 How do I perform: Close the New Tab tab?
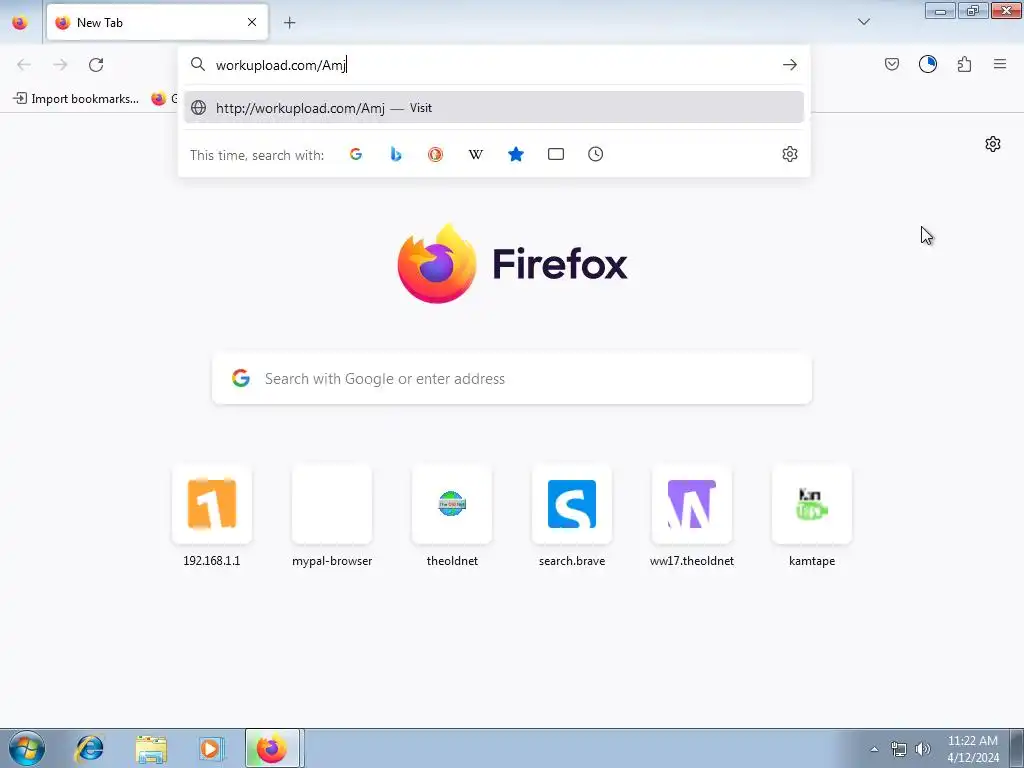click(x=252, y=22)
